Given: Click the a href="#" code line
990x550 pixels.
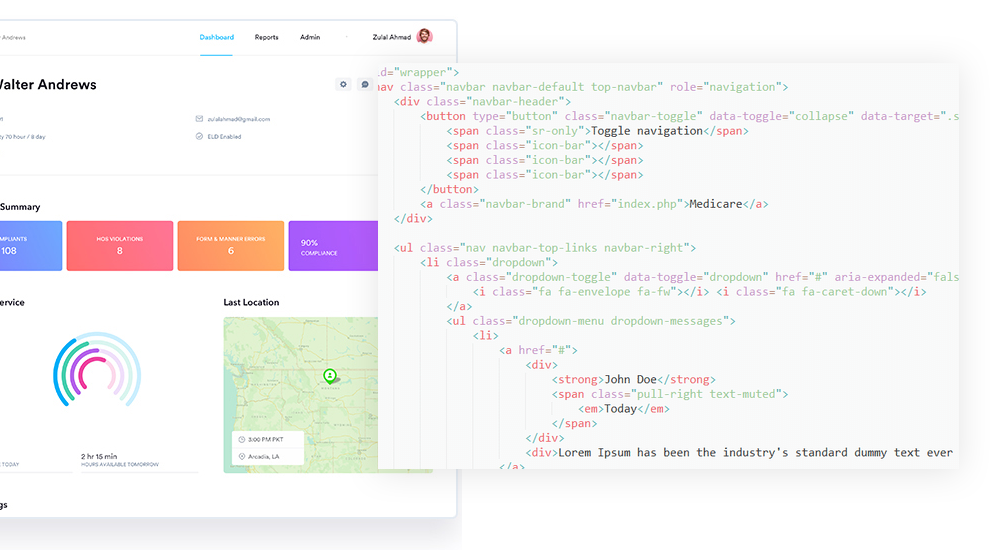Looking at the screenshot, I should click(x=538, y=350).
